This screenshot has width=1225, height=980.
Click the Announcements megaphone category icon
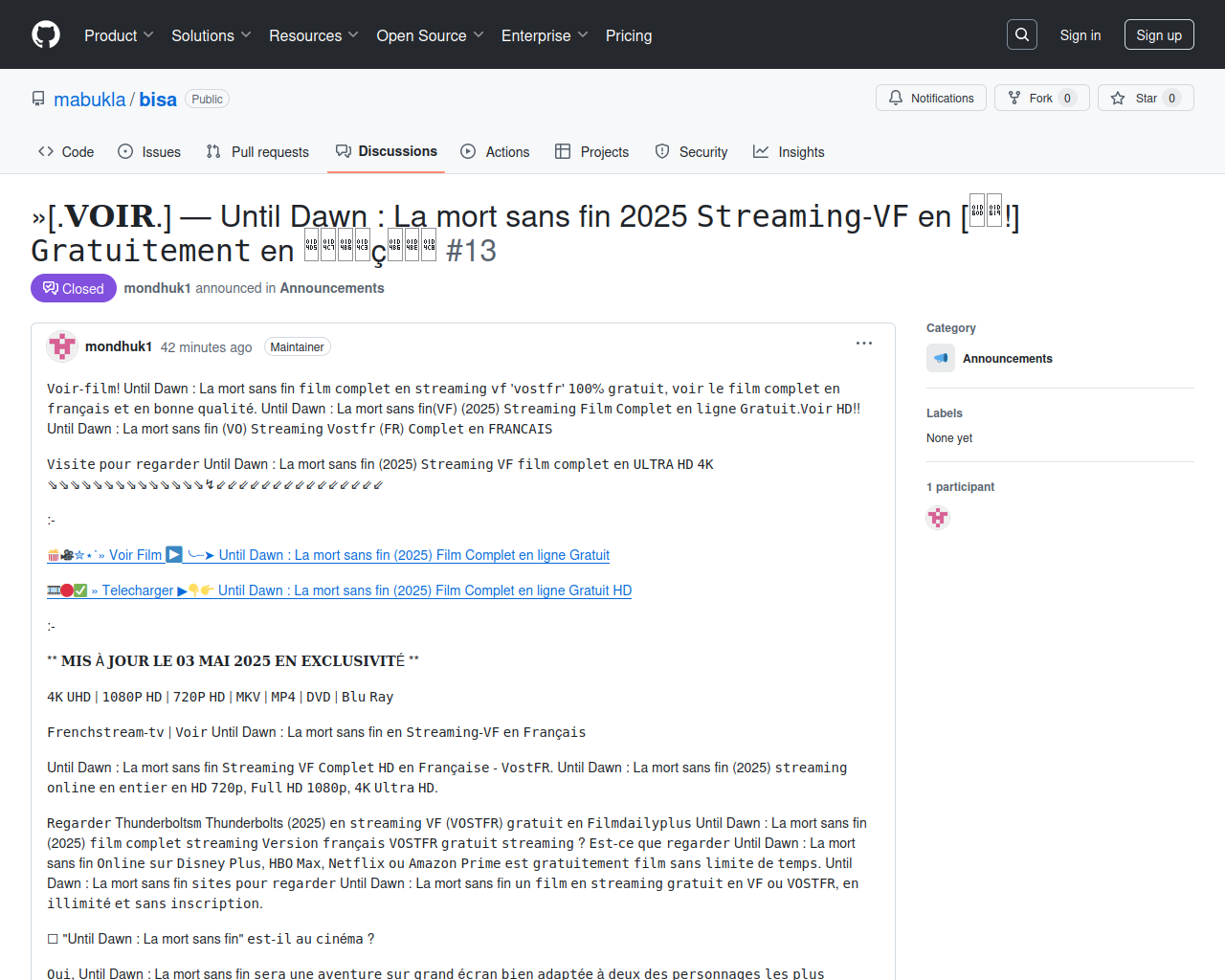[x=941, y=358]
